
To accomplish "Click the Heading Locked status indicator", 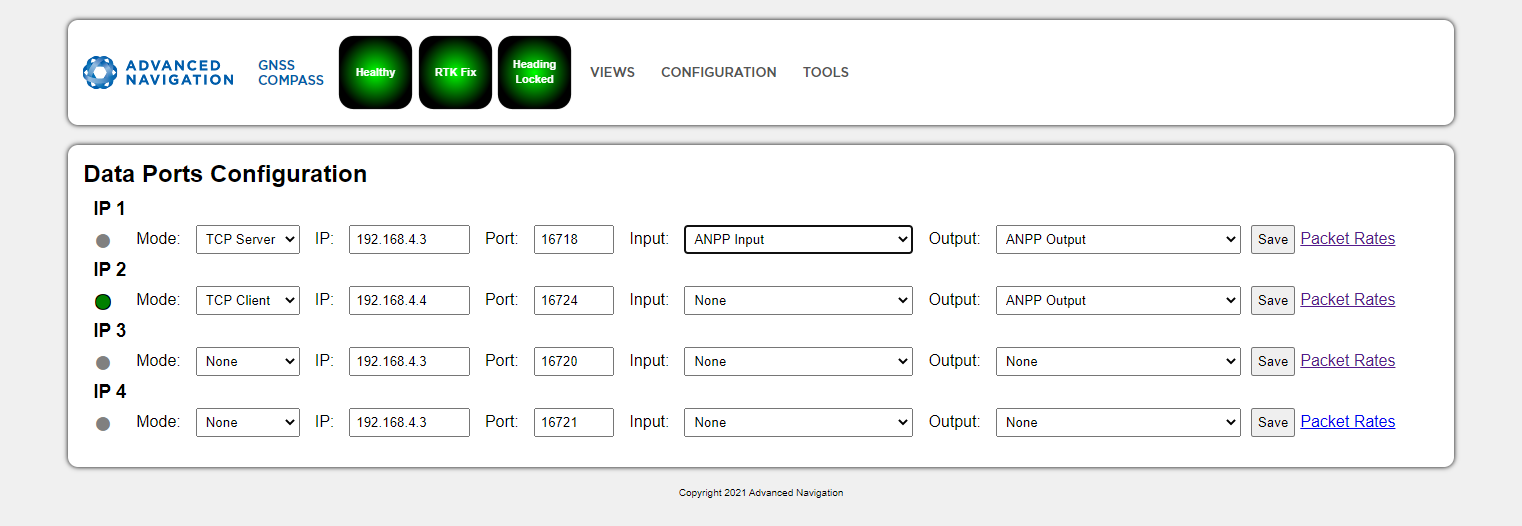I will 534,72.
